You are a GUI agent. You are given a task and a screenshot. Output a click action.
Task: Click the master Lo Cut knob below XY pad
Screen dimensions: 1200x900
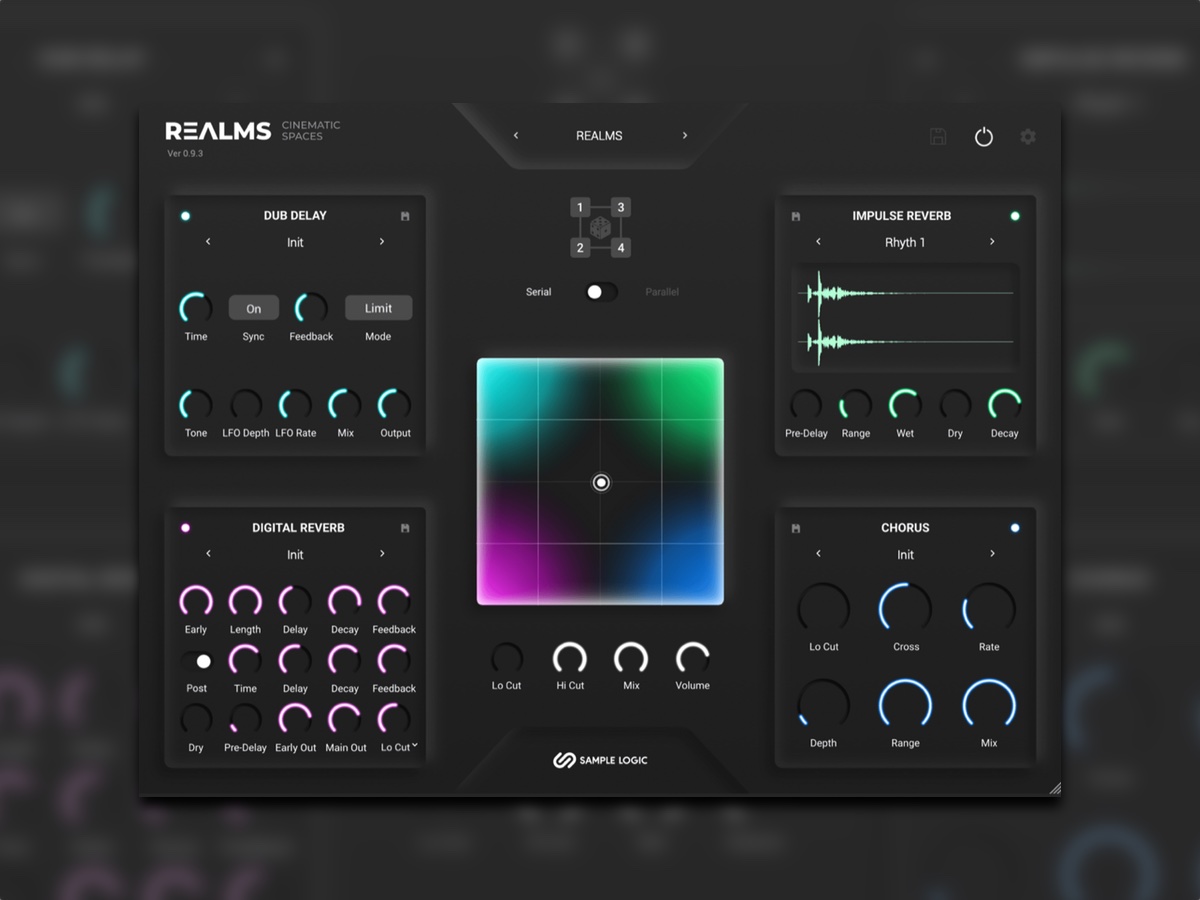click(x=506, y=658)
